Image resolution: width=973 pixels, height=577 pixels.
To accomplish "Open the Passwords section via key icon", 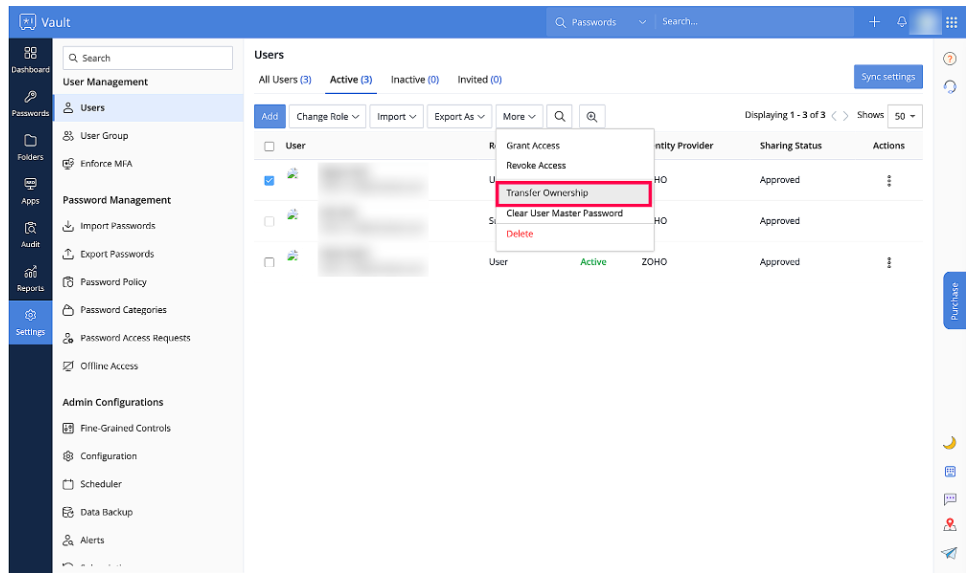I will click(x=30, y=104).
